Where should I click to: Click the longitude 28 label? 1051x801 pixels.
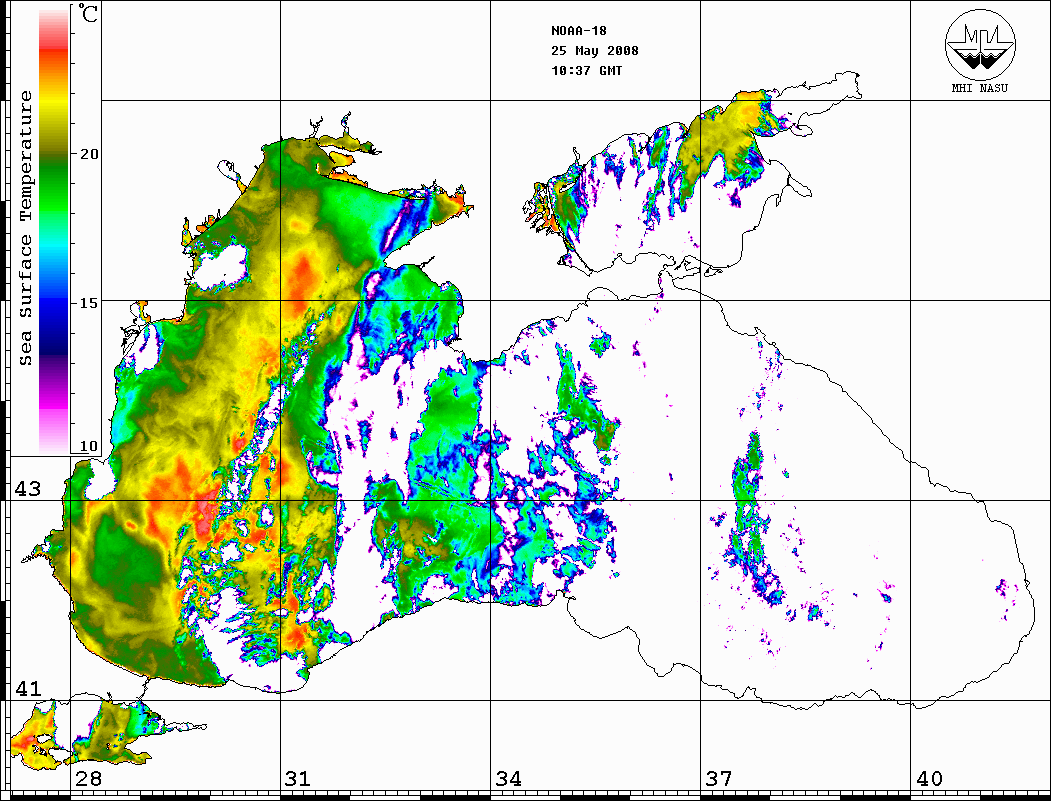click(x=89, y=779)
